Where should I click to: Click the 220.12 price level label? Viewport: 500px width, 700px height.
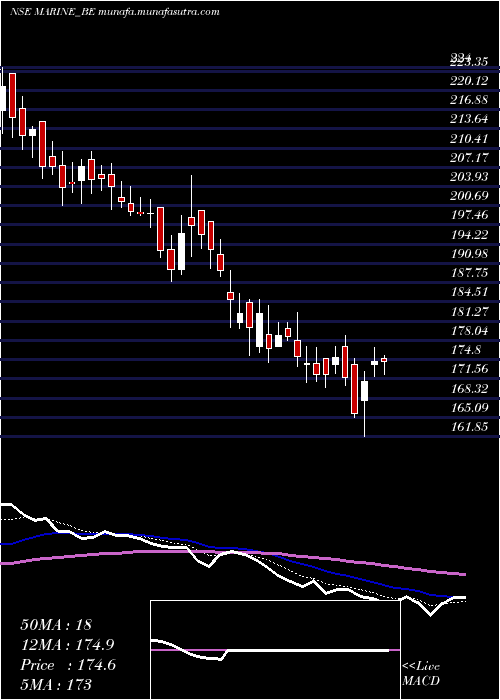pos(469,81)
